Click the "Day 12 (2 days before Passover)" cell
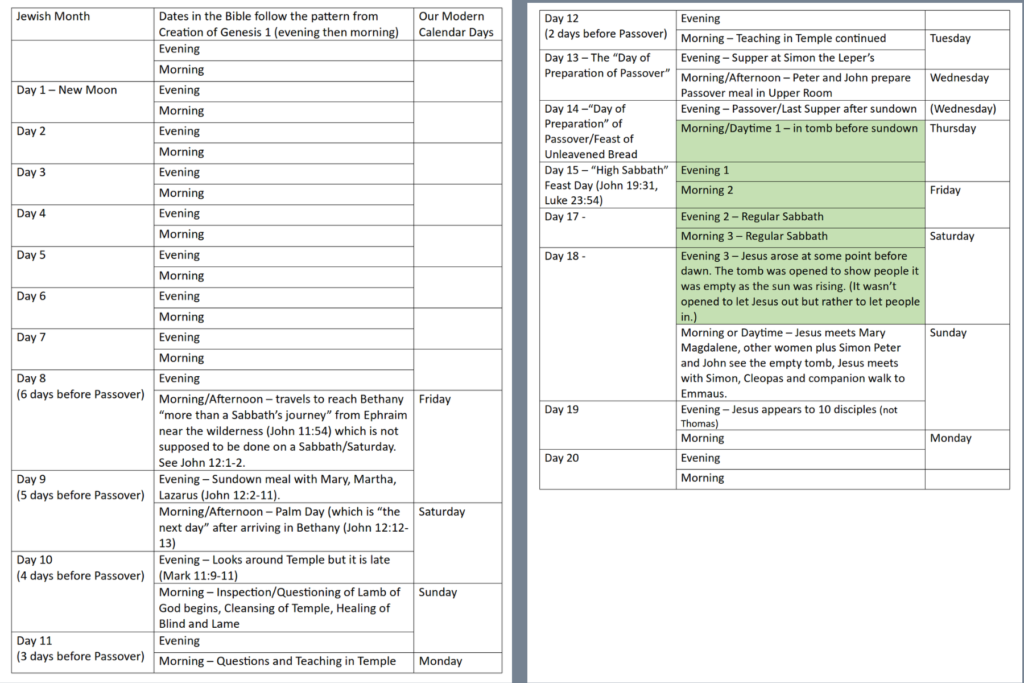 (607, 28)
